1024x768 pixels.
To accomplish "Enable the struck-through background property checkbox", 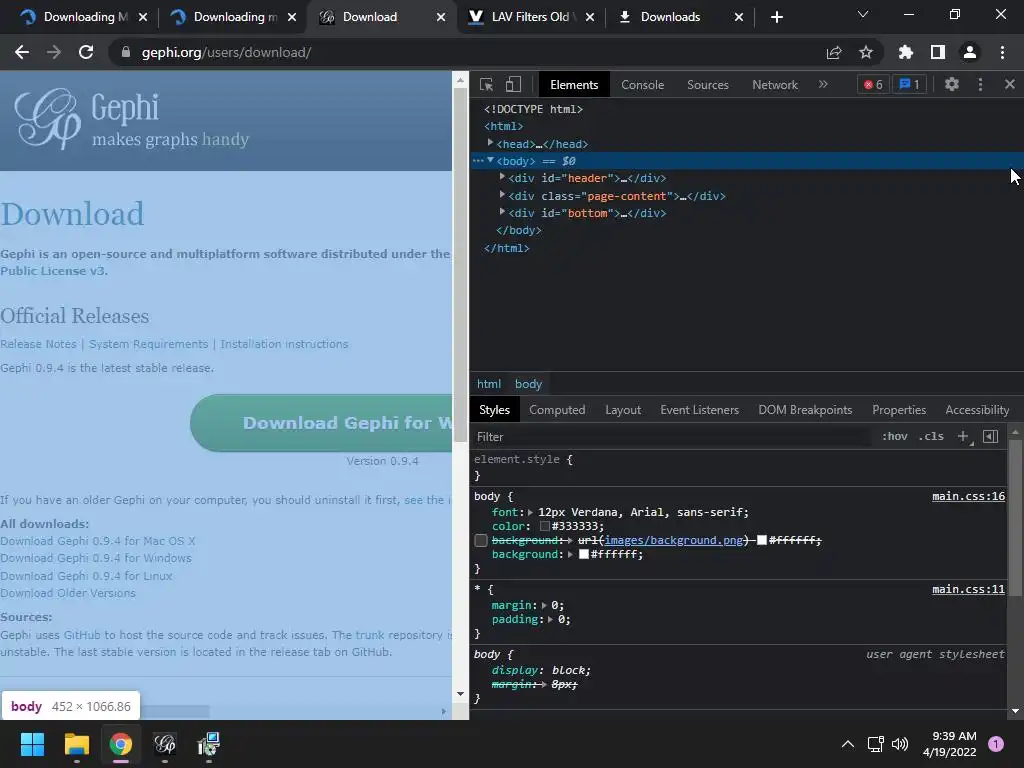I will tap(481, 540).
